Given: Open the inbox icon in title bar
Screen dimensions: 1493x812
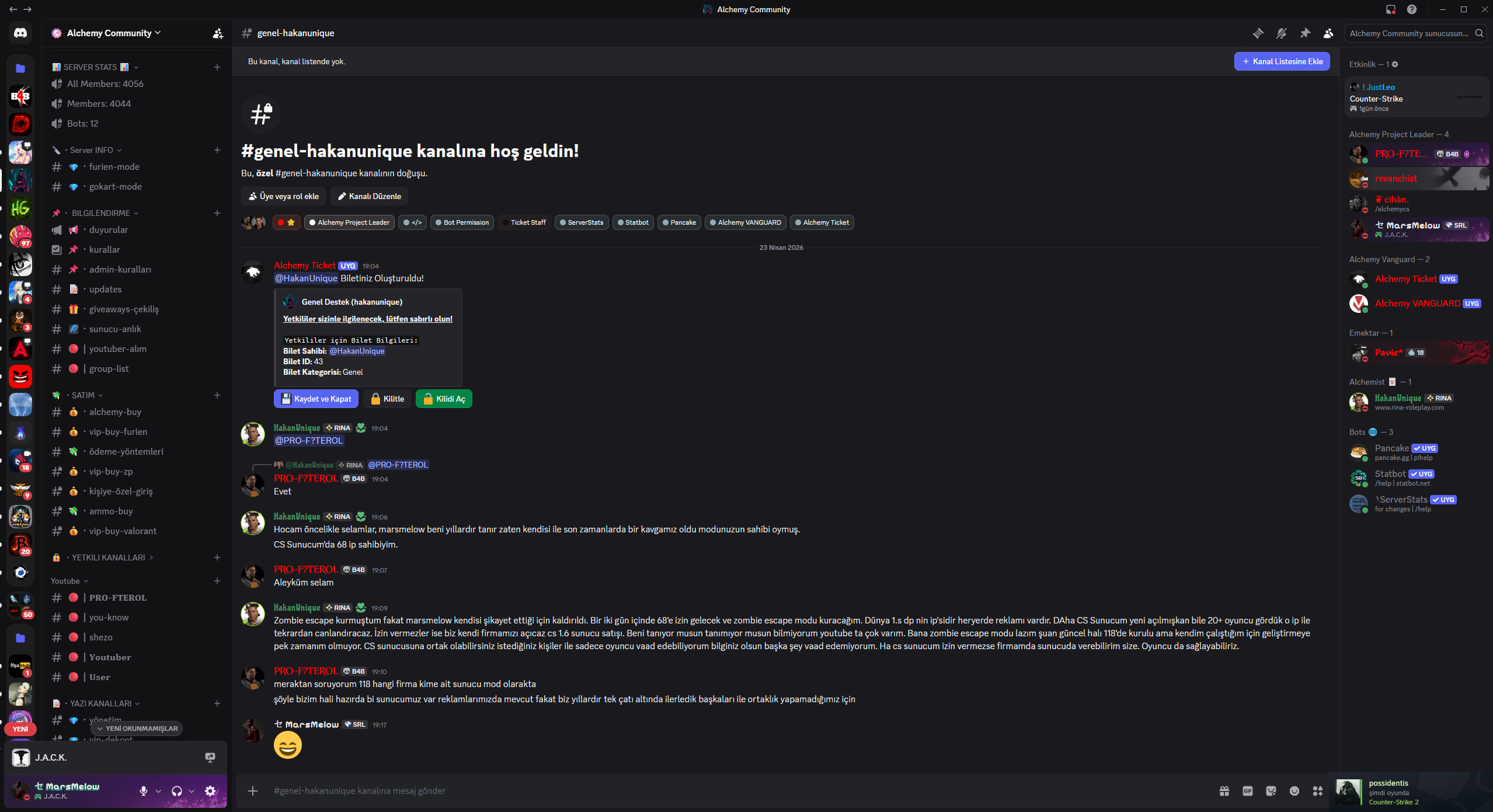Looking at the screenshot, I should click(x=1391, y=9).
